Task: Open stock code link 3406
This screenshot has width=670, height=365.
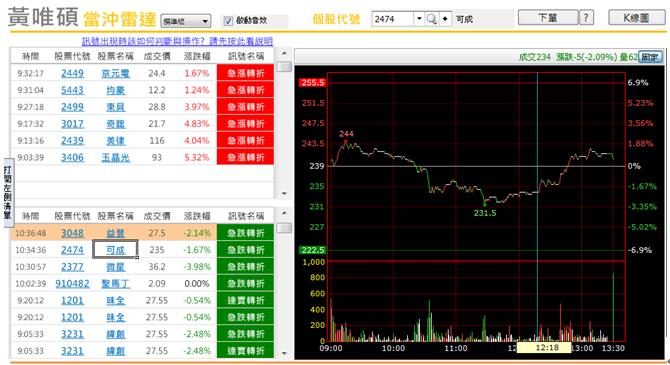Action: click(x=72, y=157)
